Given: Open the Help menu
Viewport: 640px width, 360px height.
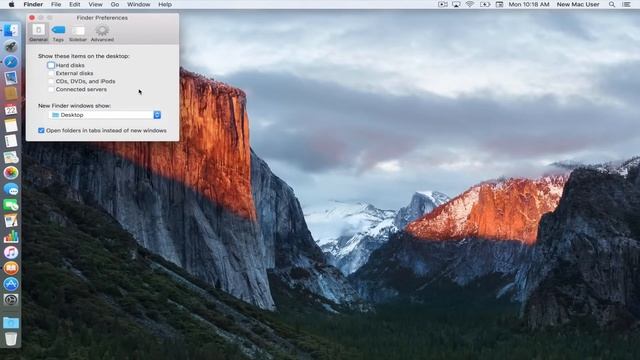Looking at the screenshot, I should [x=165, y=4].
